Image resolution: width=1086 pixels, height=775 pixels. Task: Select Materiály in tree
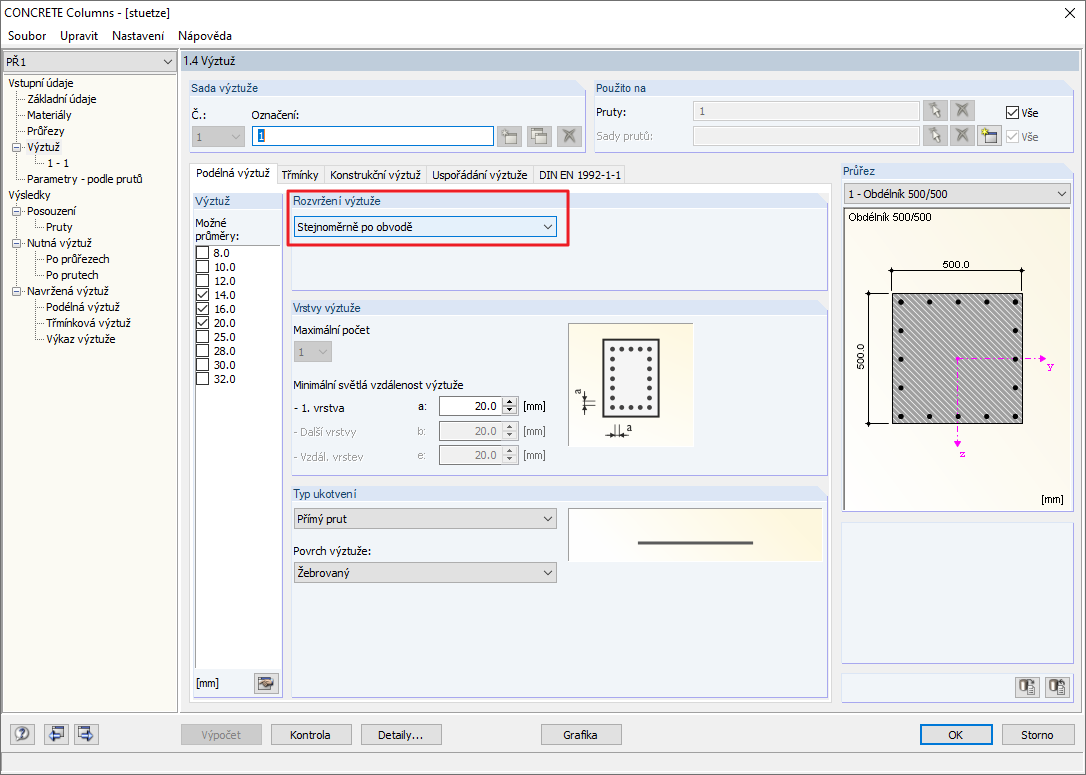(49, 115)
